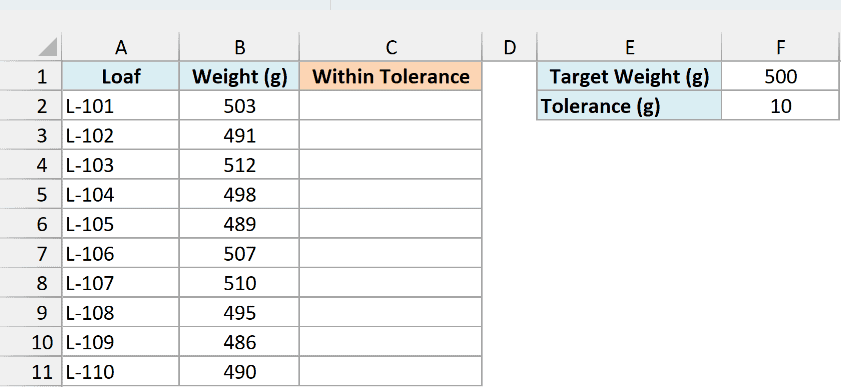Image resolution: width=841 pixels, height=387 pixels.
Task: Click the Weight (g) header cell
Action: [x=239, y=76]
